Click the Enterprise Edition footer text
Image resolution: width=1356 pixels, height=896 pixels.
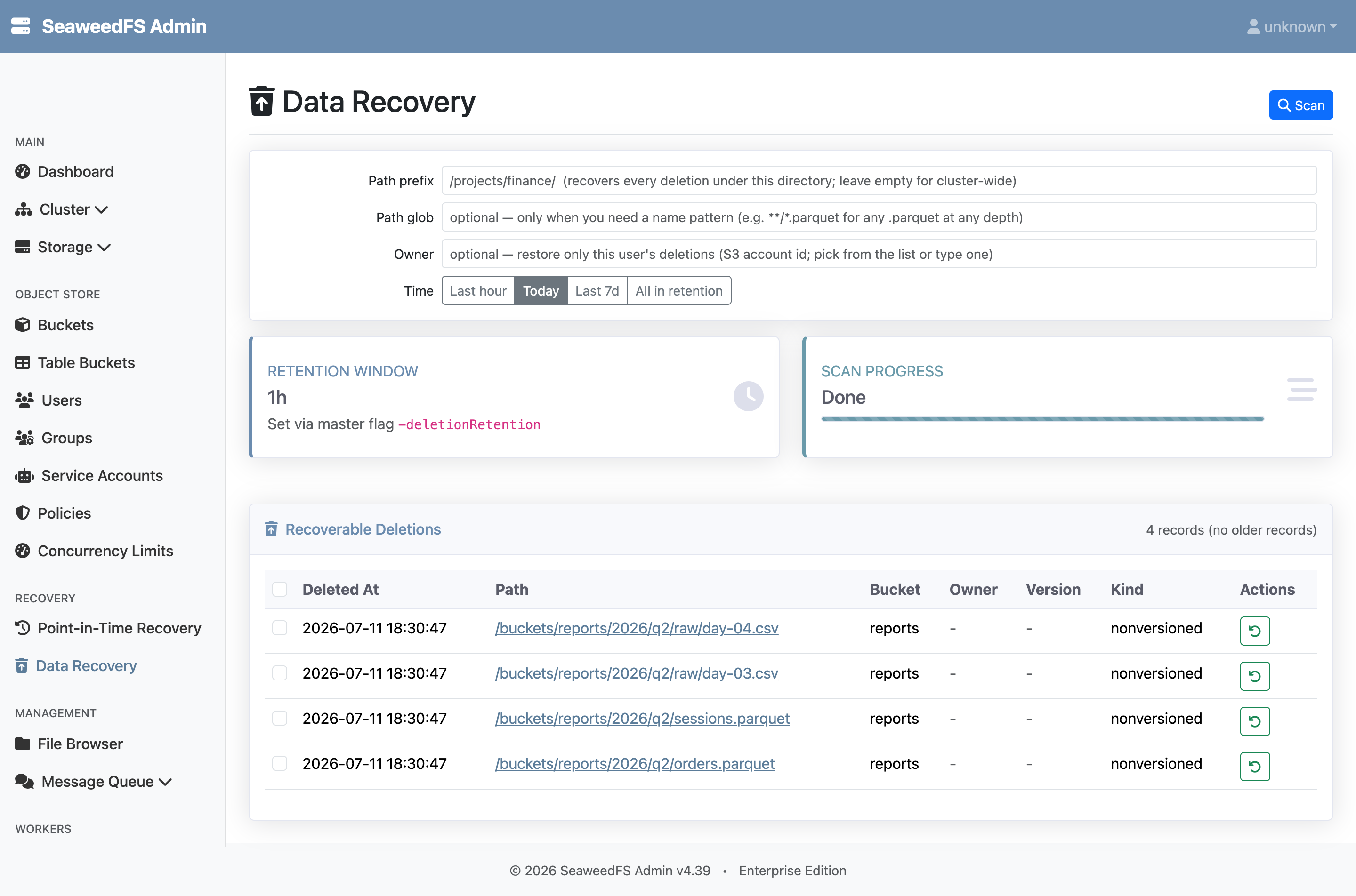click(x=792, y=870)
